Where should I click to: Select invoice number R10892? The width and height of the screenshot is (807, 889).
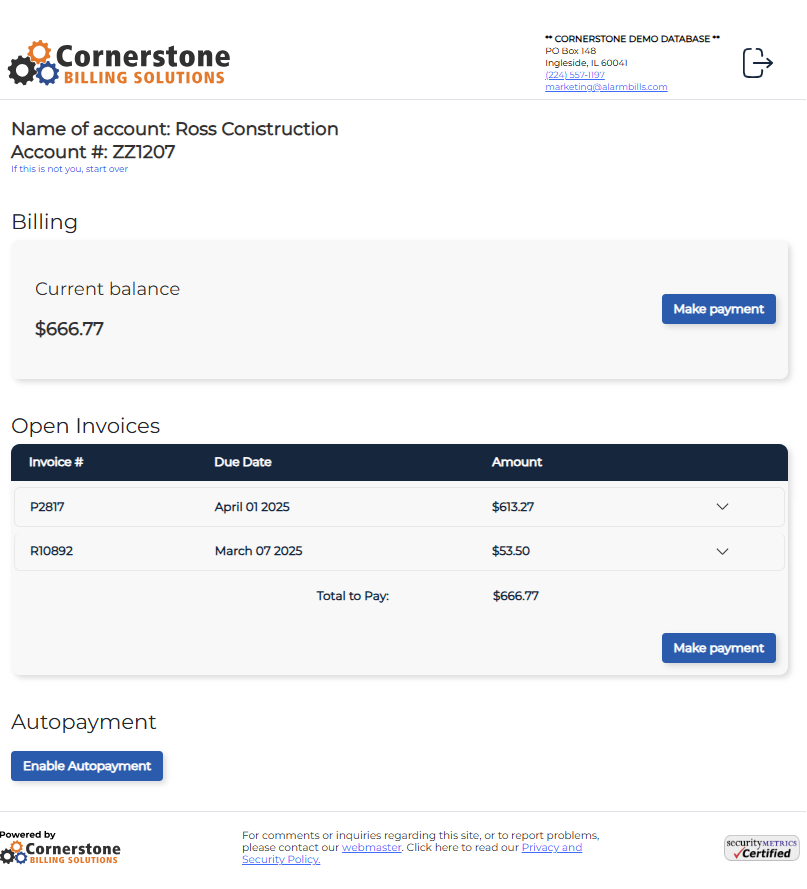point(51,551)
